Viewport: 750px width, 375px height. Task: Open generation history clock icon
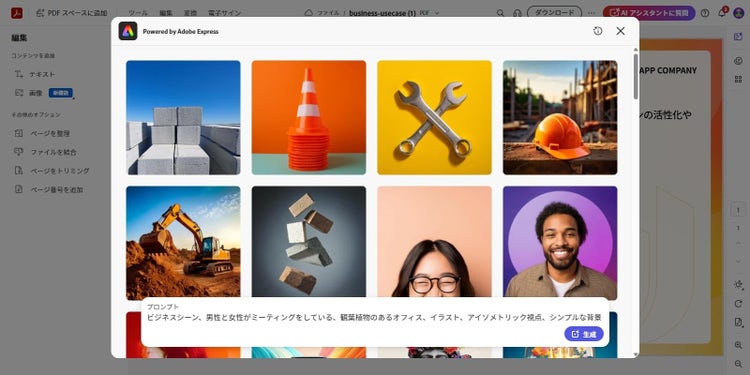[x=597, y=31]
